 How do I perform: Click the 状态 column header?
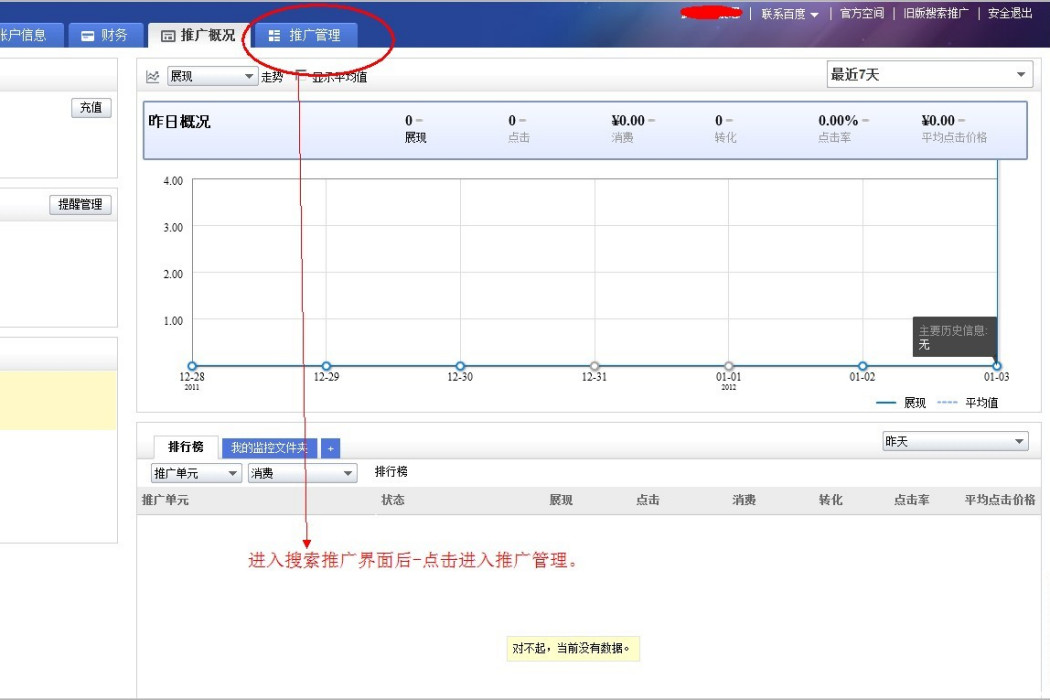[393, 500]
